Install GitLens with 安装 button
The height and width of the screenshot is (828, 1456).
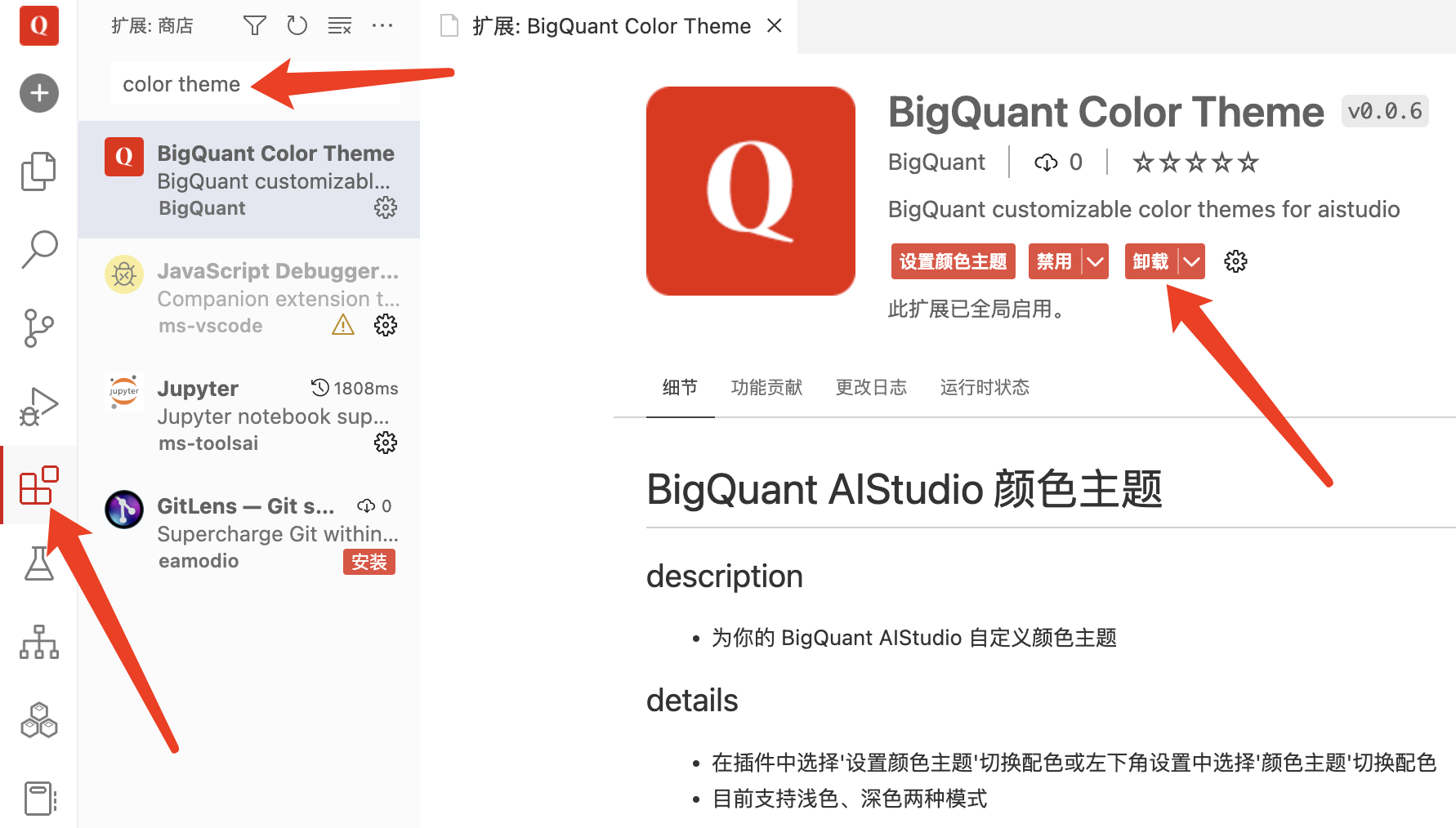tap(369, 562)
